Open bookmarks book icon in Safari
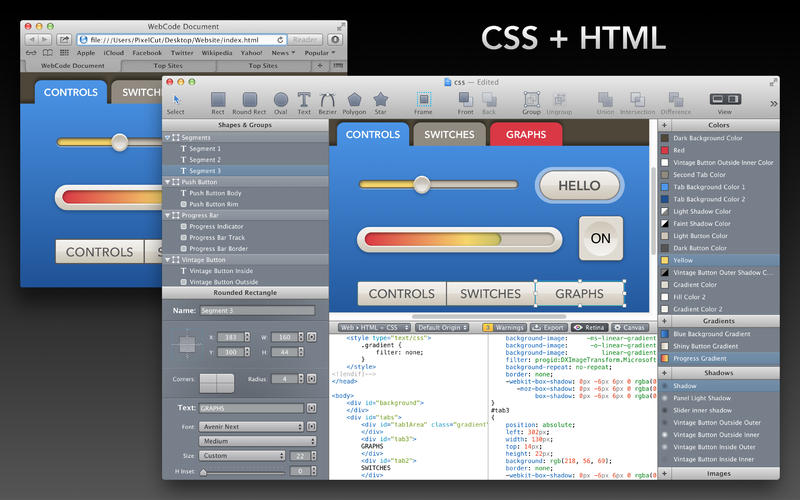800x500 pixels. click(x=47, y=53)
